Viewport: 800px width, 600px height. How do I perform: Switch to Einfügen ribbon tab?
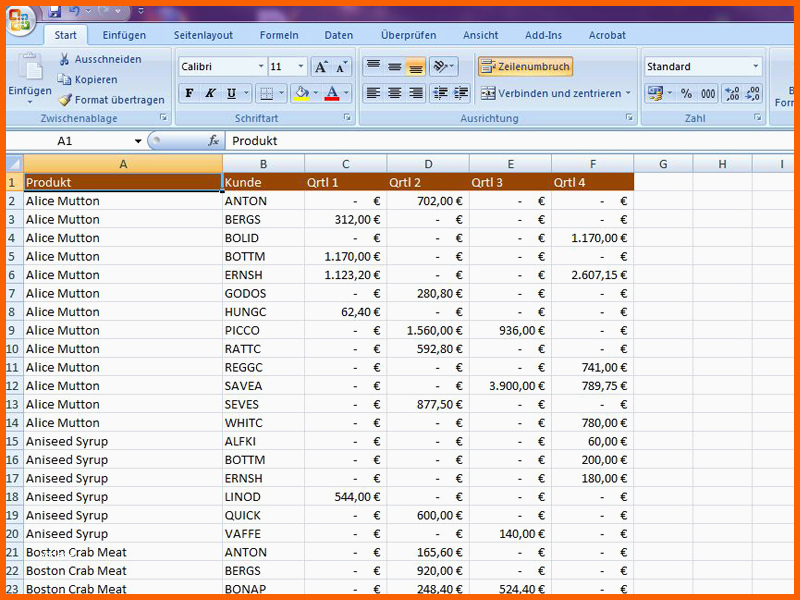pyautogui.click(x=124, y=35)
